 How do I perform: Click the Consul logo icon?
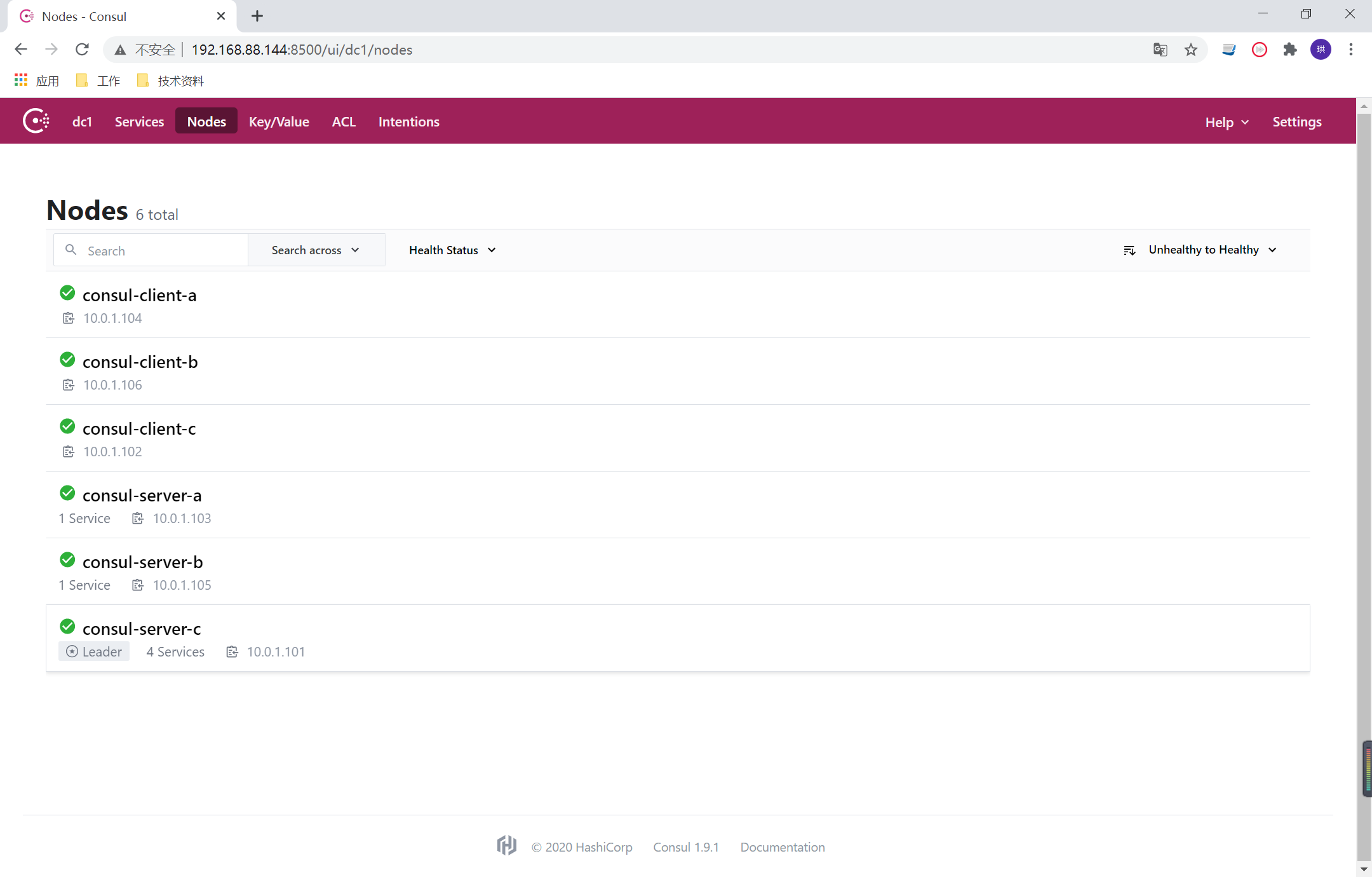point(36,121)
